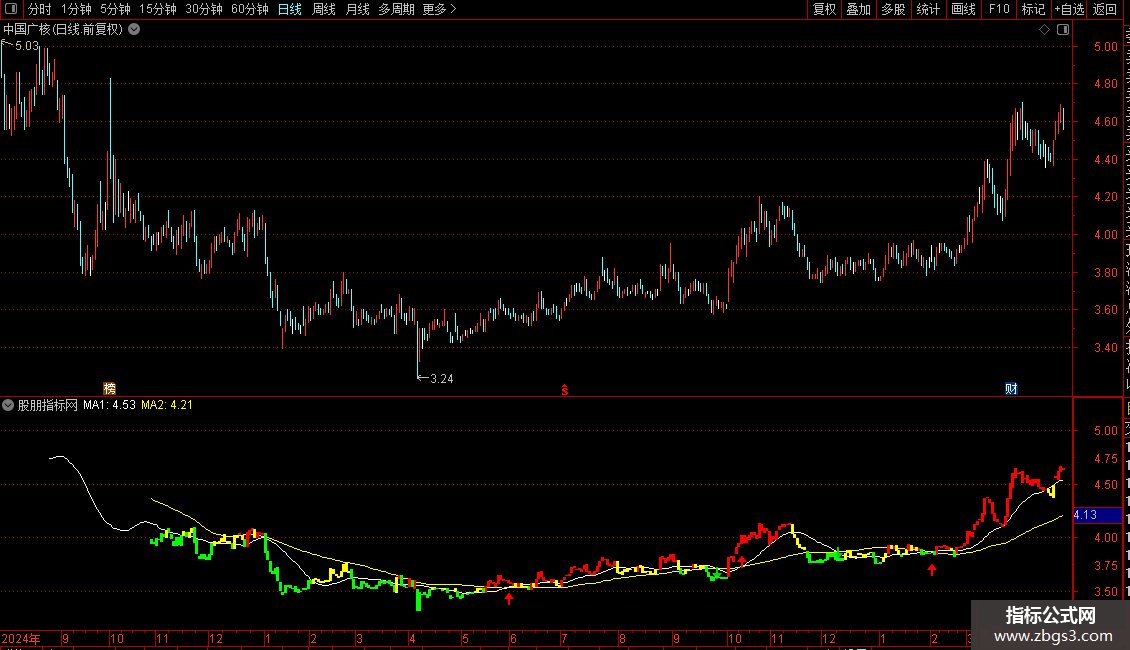Viewport: 1130px width, 650px height.
Task: Expand the 更多 periods menu
Action: [x=439, y=9]
